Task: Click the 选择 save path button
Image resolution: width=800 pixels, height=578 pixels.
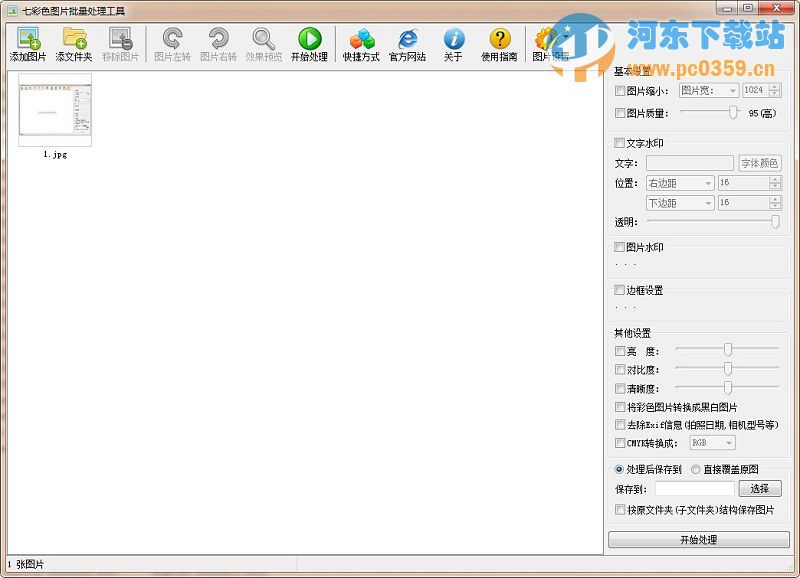Action: (759, 489)
